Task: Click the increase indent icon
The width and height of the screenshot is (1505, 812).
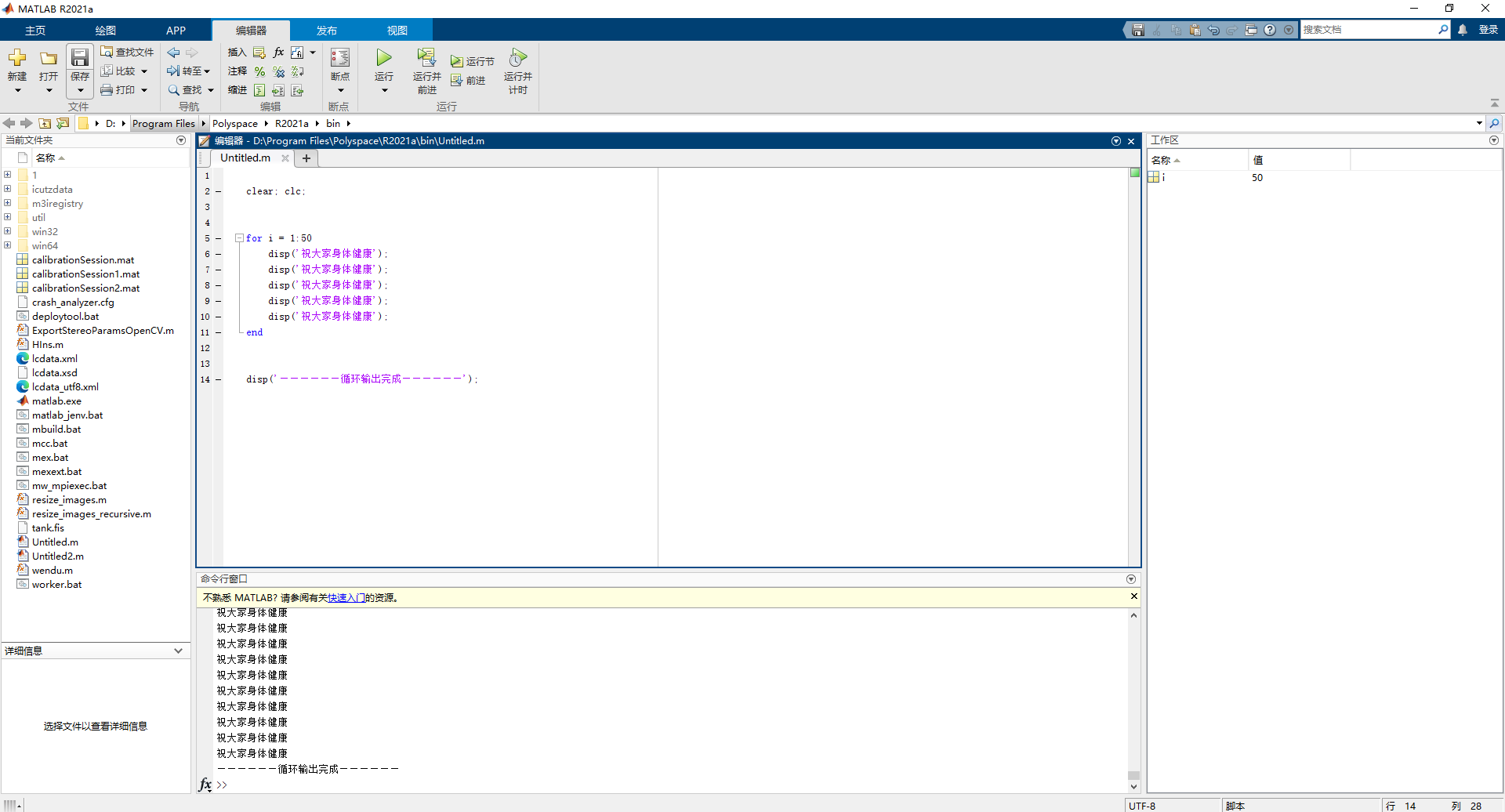Action: (278, 90)
